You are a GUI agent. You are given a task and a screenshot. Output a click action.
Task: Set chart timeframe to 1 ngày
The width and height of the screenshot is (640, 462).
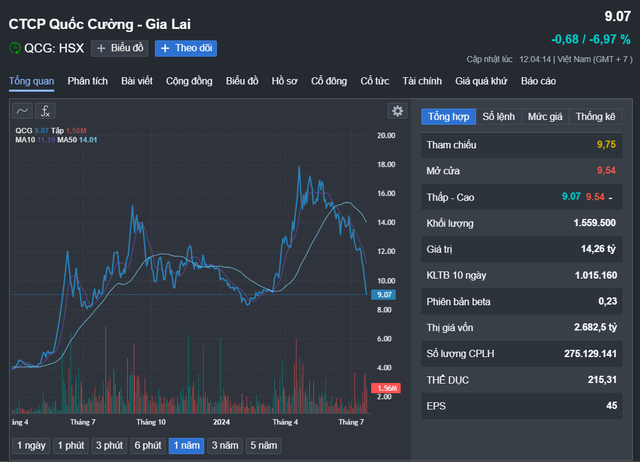[30, 446]
